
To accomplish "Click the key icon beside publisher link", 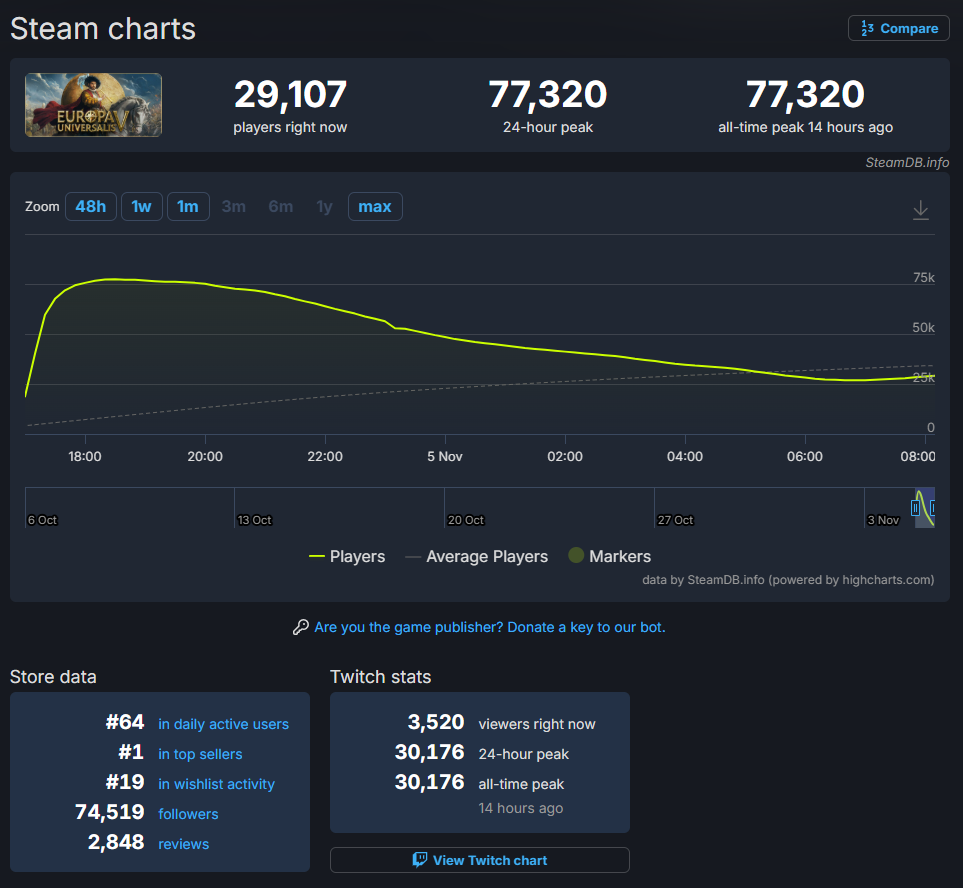I will tap(300, 627).
